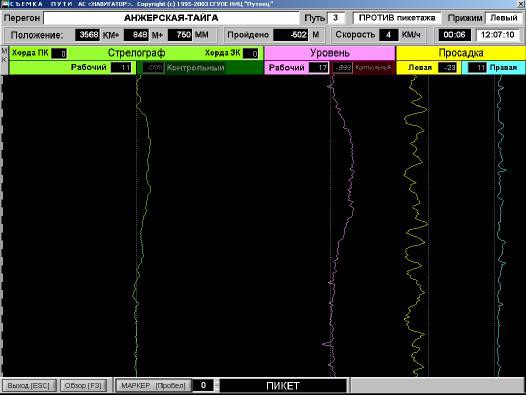This screenshot has height=395, width=526.
Task: Click the Хорда ЗК value box
Action: [x=251, y=53]
